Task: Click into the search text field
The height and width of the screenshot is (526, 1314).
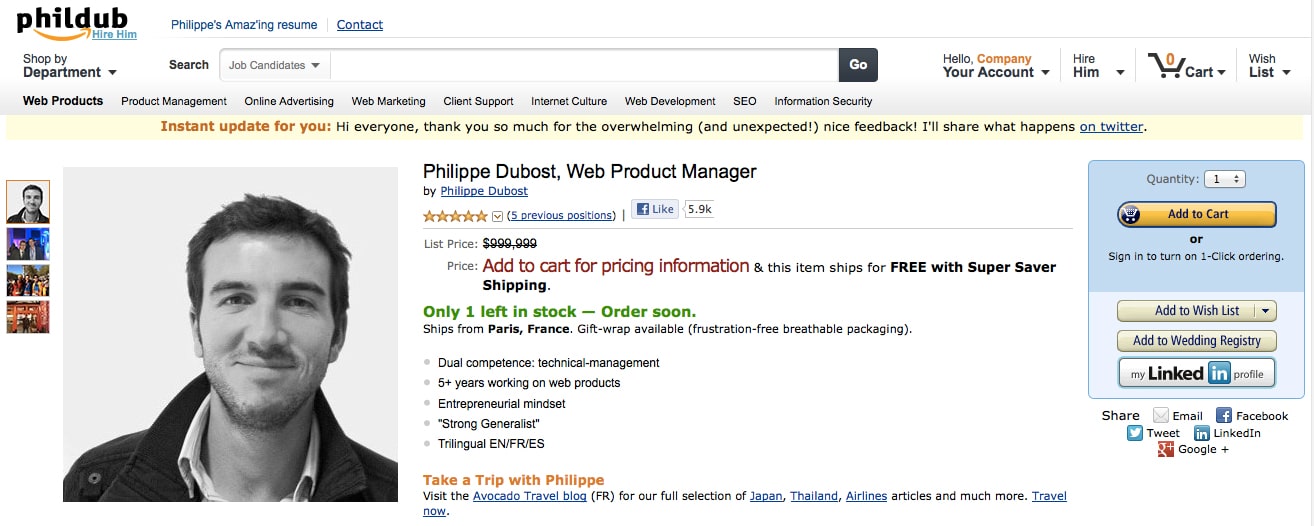Action: pos(584,65)
